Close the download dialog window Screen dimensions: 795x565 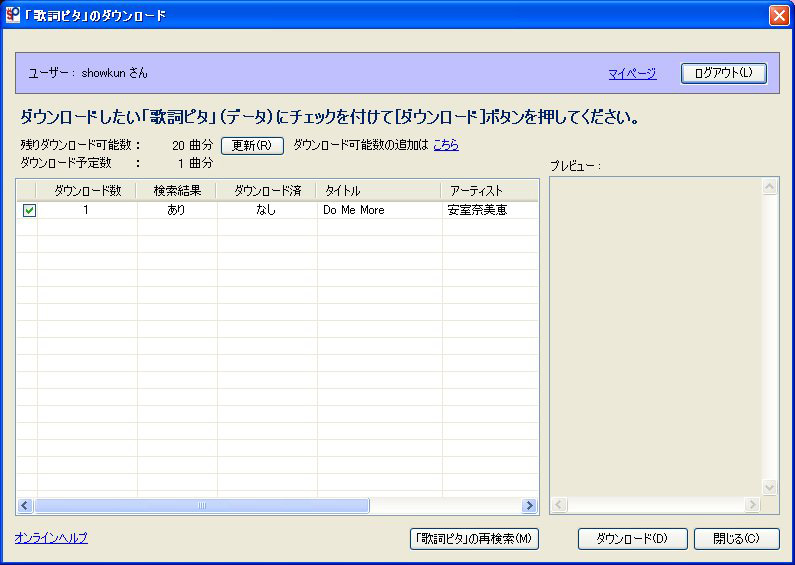click(x=779, y=15)
